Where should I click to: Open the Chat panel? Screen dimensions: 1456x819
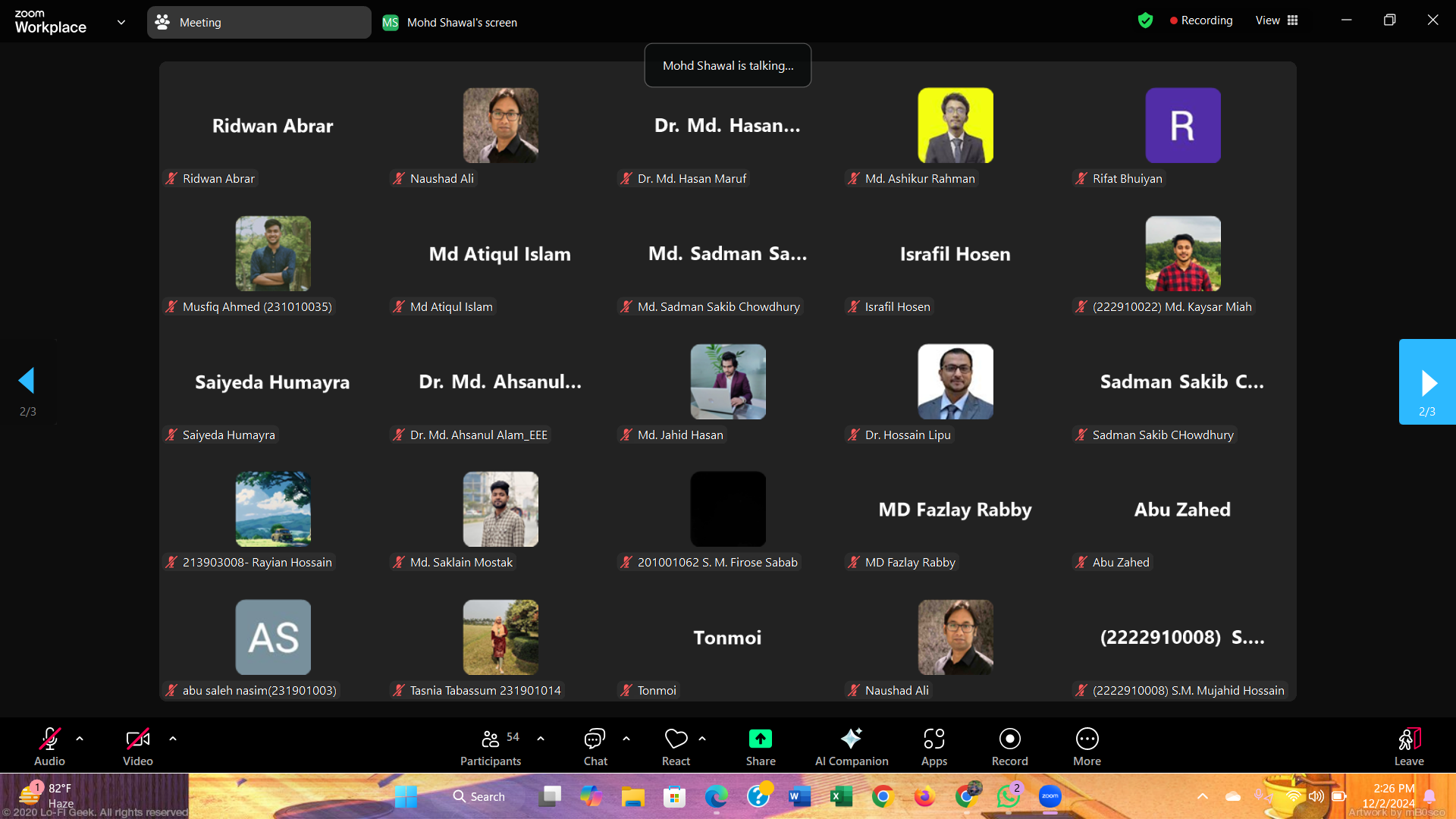(x=595, y=739)
